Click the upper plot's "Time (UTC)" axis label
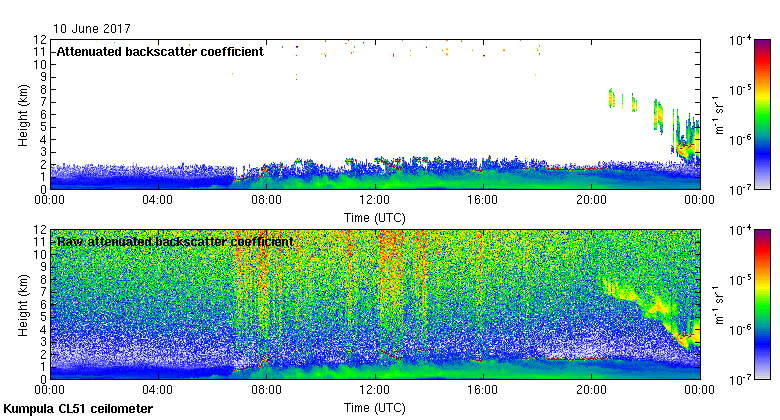The image size is (780, 420). click(375, 218)
